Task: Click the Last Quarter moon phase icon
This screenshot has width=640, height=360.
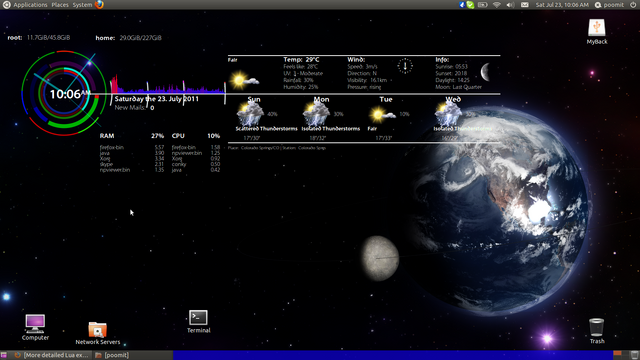Action: (x=486, y=72)
